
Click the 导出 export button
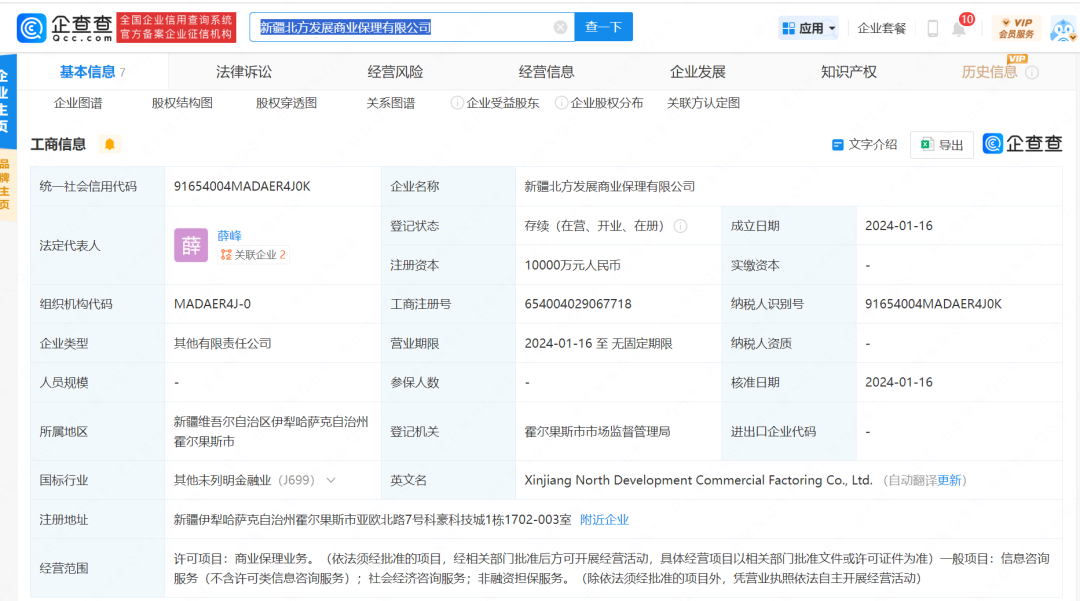[x=941, y=145]
